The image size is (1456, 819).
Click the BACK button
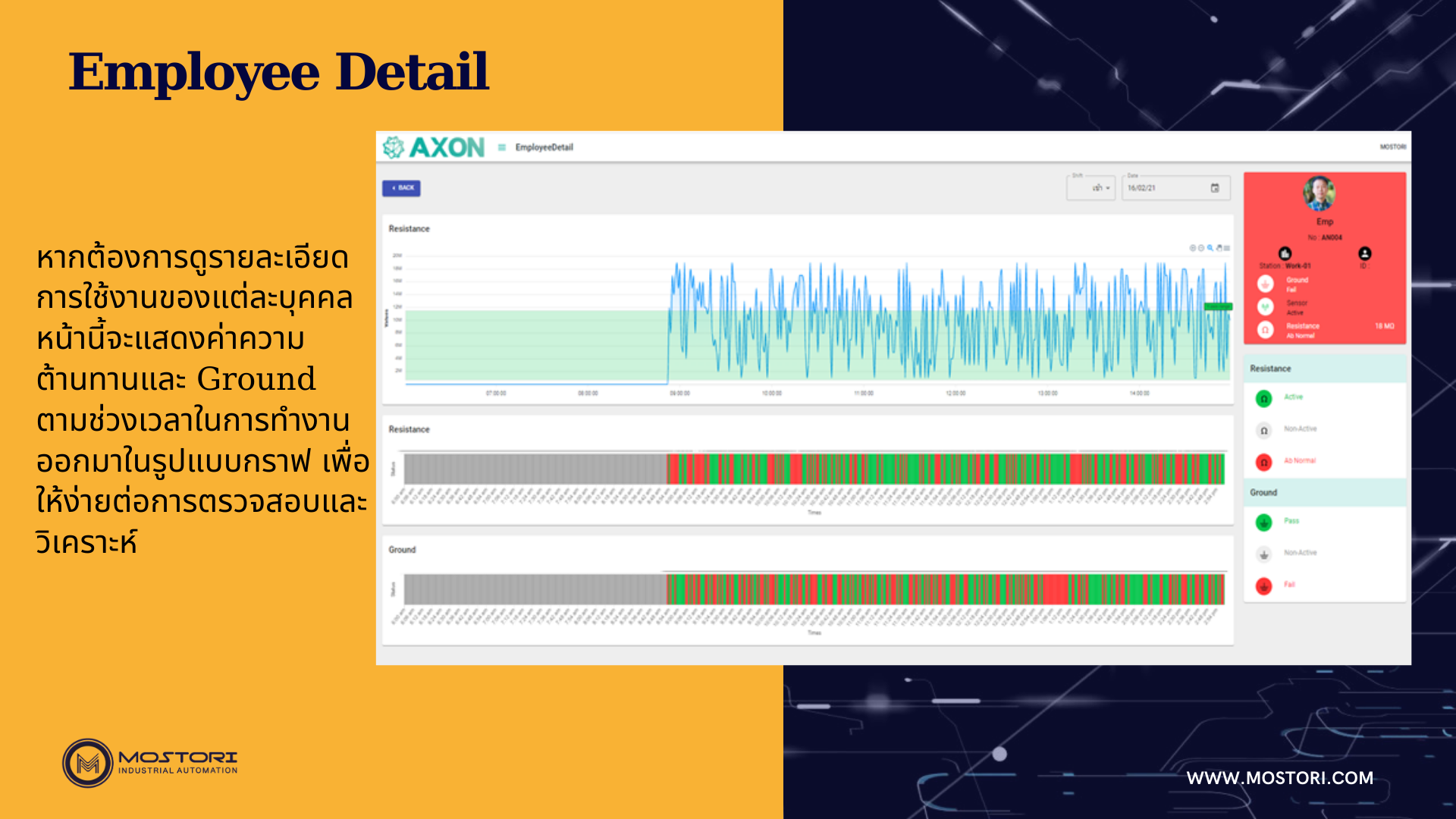click(401, 188)
